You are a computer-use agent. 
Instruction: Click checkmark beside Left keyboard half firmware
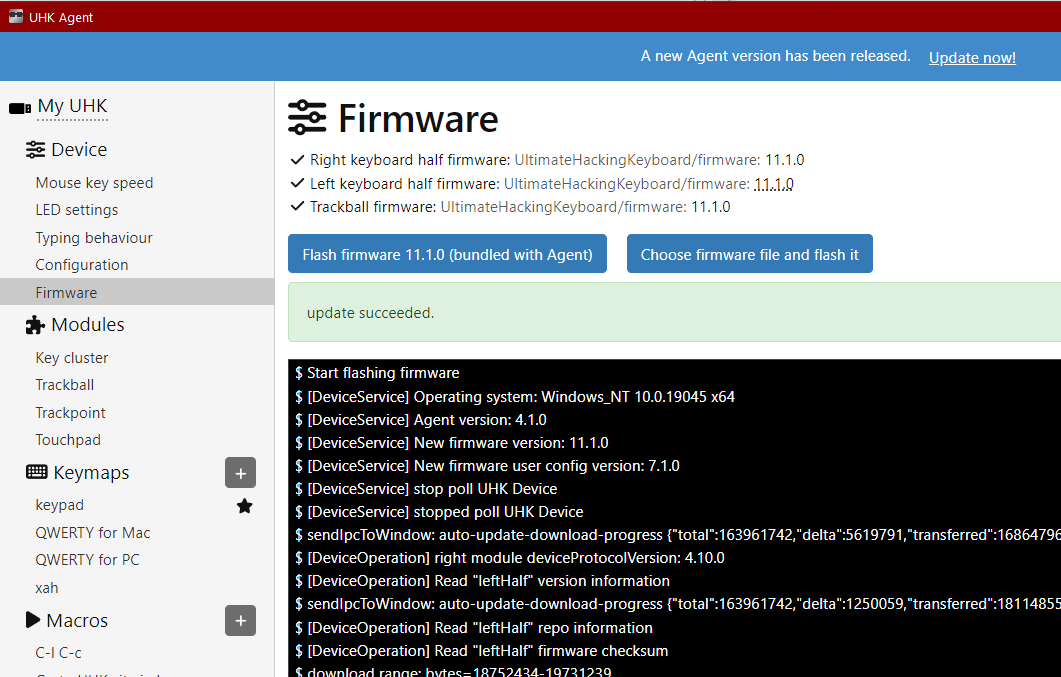click(297, 183)
